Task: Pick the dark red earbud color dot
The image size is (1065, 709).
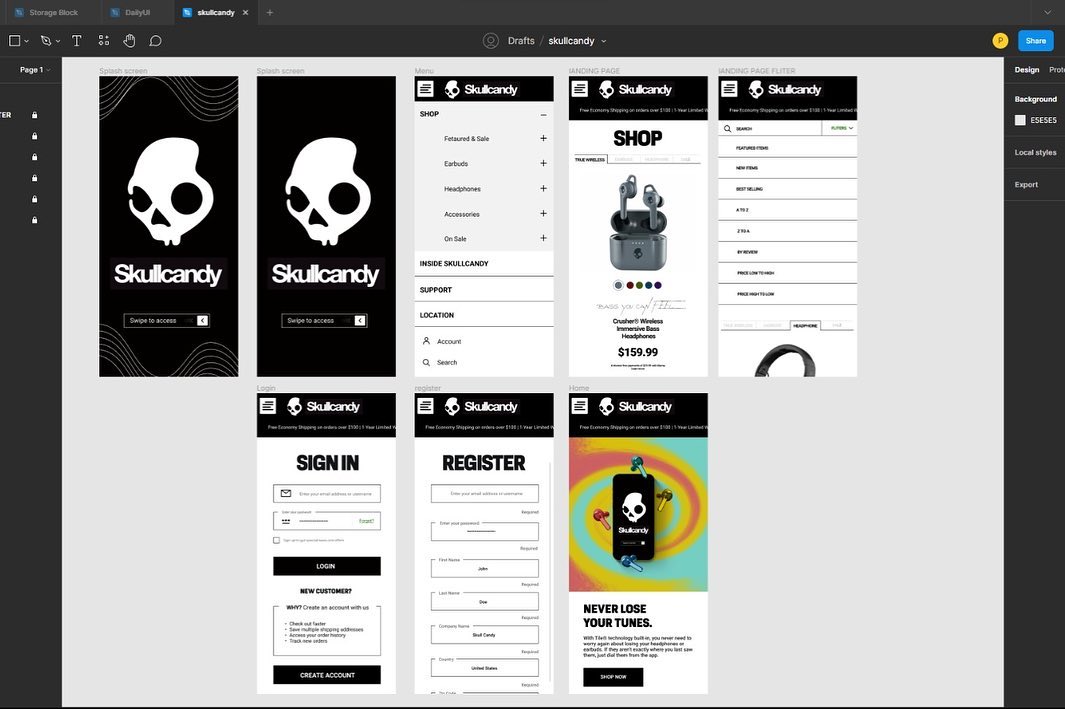Action: tap(630, 285)
